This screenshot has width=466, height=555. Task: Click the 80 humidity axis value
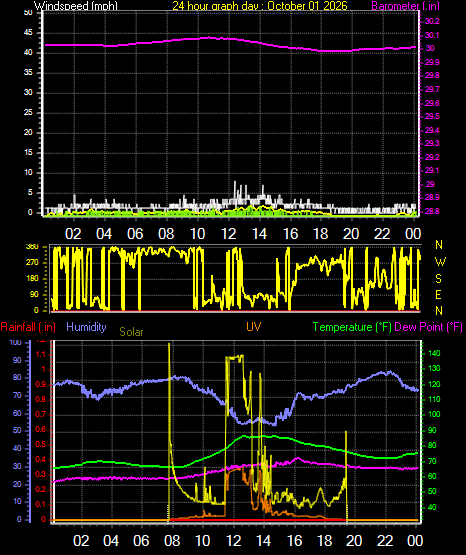coord(17,377)
